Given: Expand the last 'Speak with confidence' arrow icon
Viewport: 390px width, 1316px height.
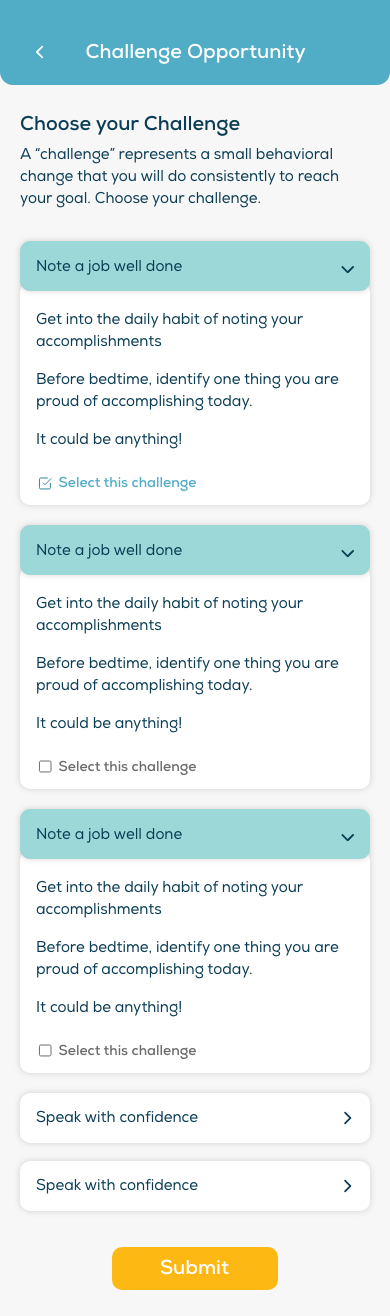Looking at the screenshot, I should tap(347, 1186).
